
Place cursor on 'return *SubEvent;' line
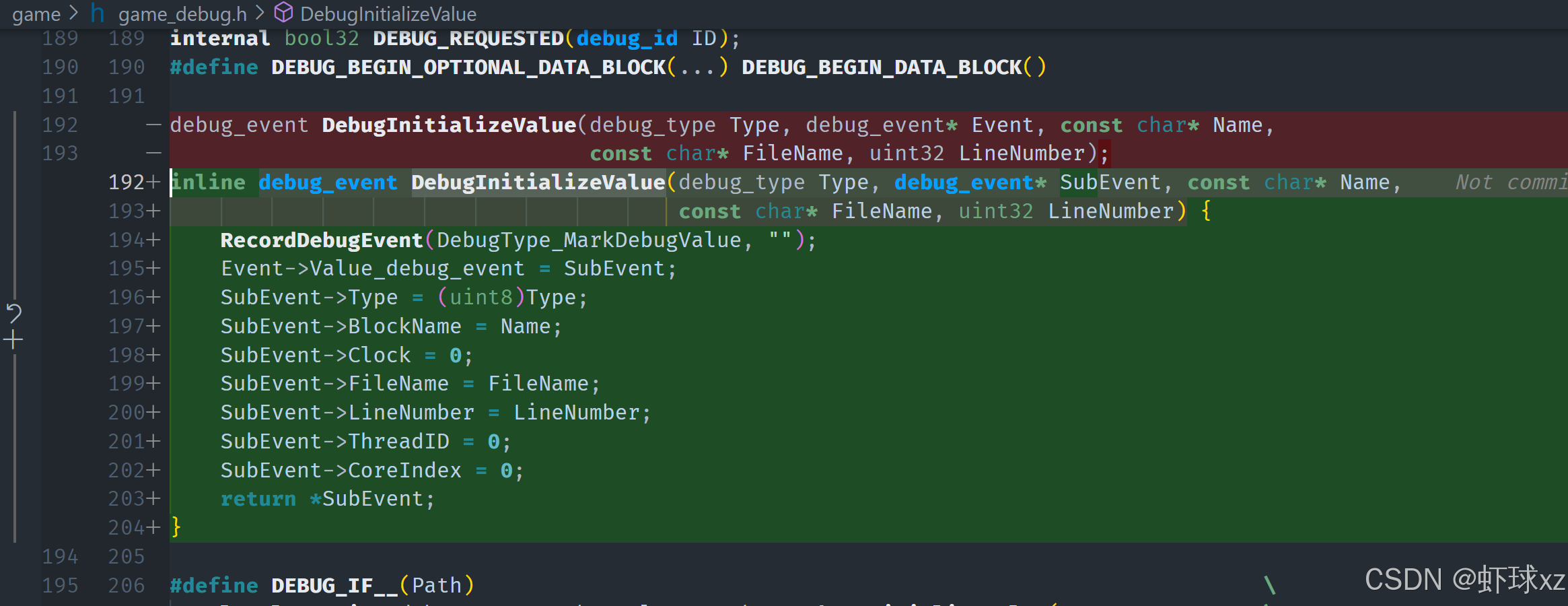click(328, 499)
